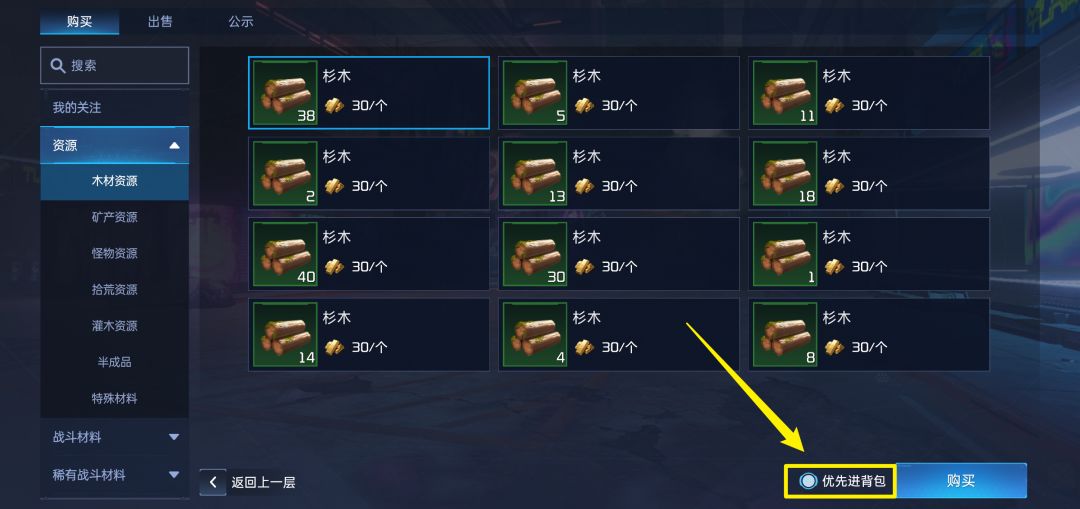Click the search magnifier icon
Viewport: 1080px width, 509px height.
(58, 65)
